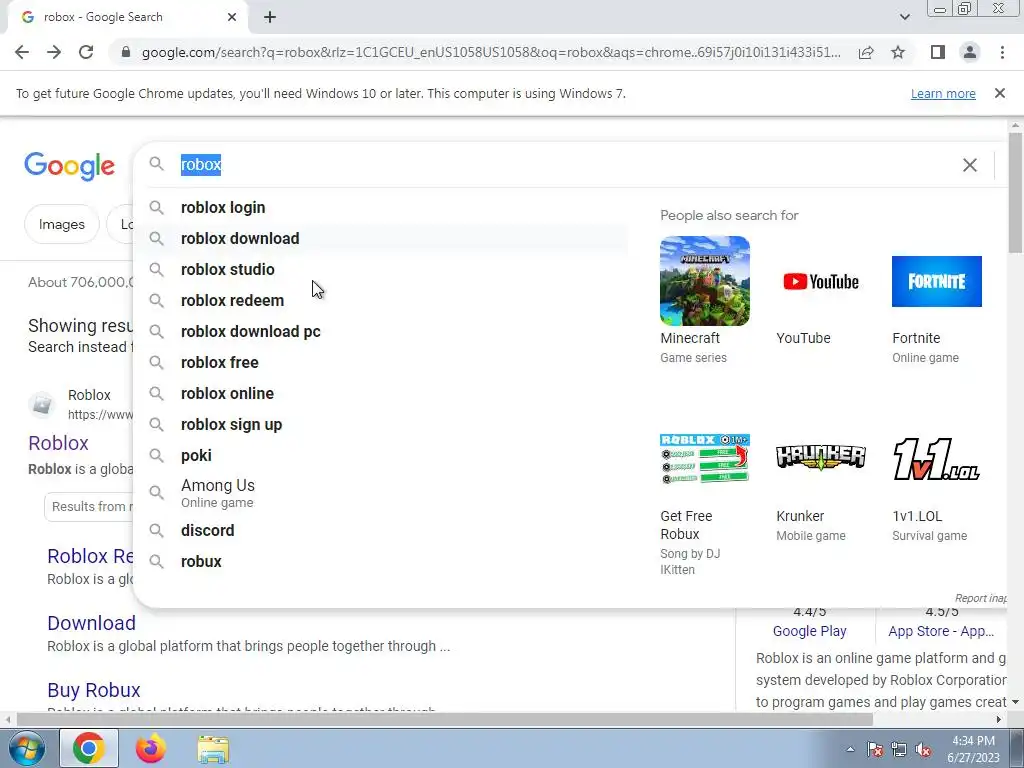Choose suggestion roblox studio

tap(381, 270)
